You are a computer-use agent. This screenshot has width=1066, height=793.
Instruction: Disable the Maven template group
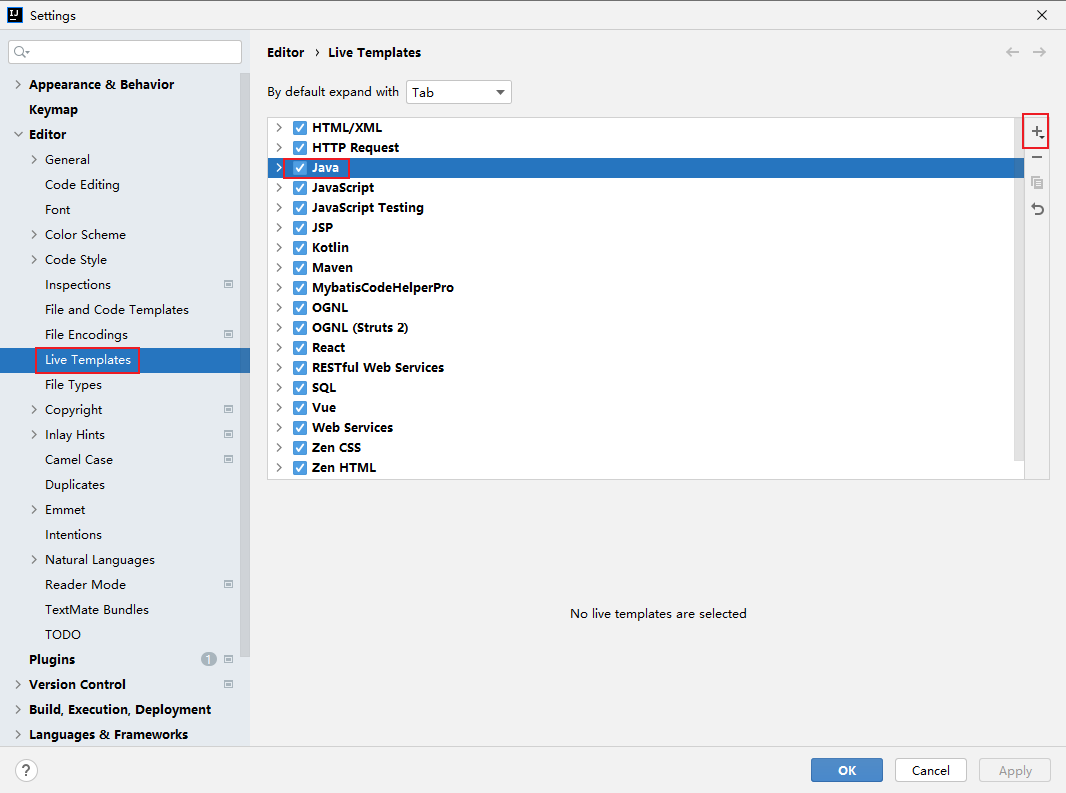click(300, 268)
